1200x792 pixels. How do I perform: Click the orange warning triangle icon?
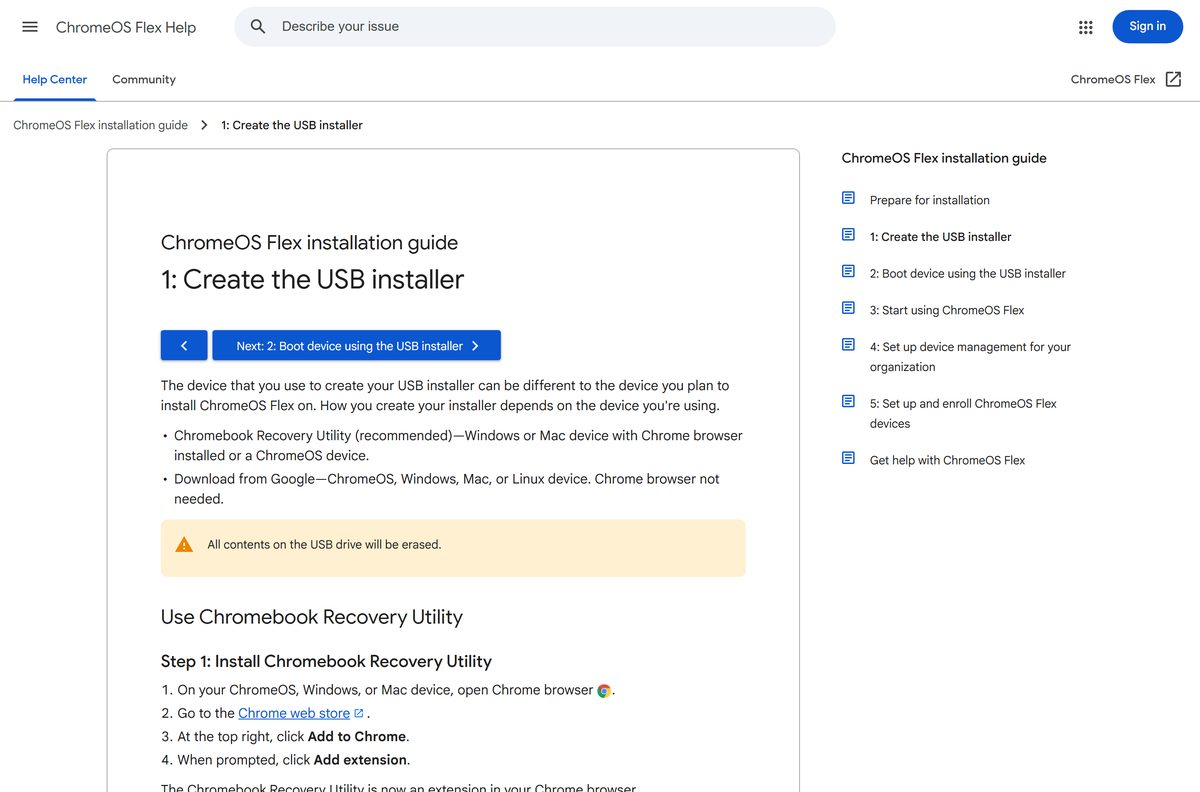point(184,545)
